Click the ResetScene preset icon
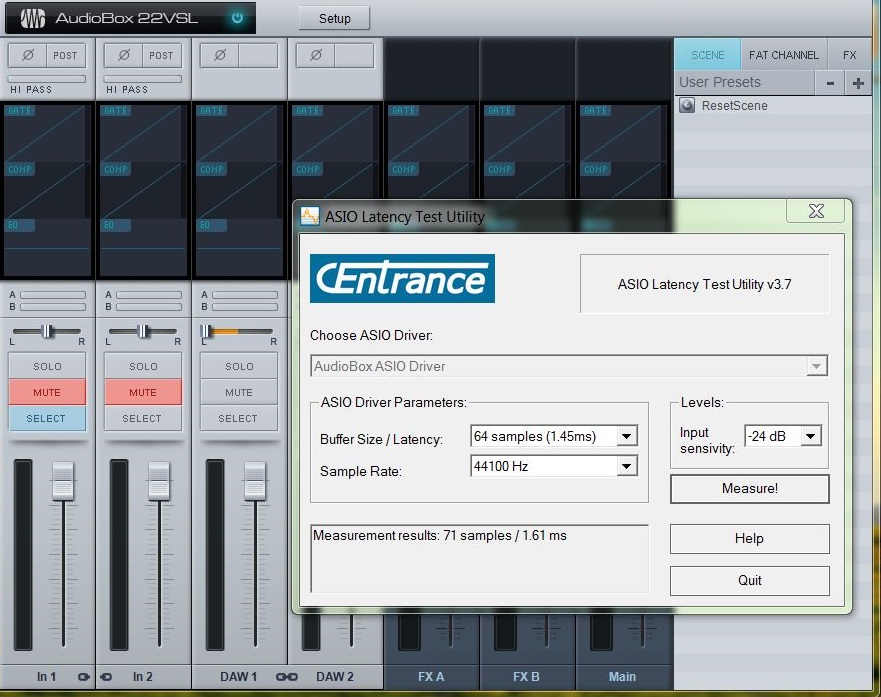 tap(687, 105)
